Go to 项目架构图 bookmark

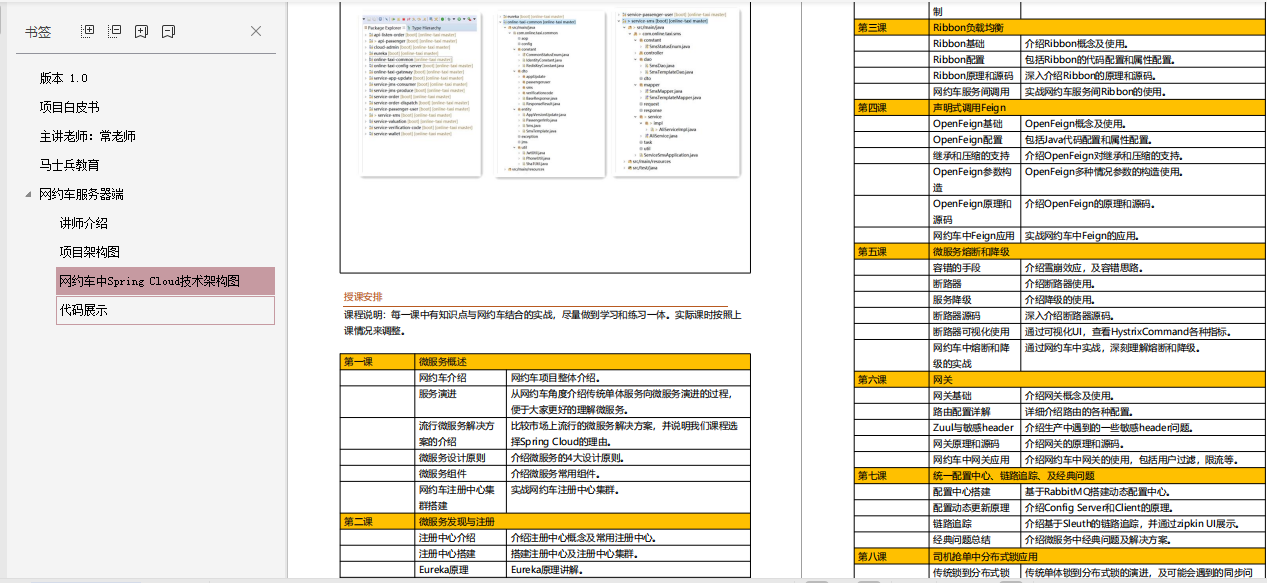point(89,252)
